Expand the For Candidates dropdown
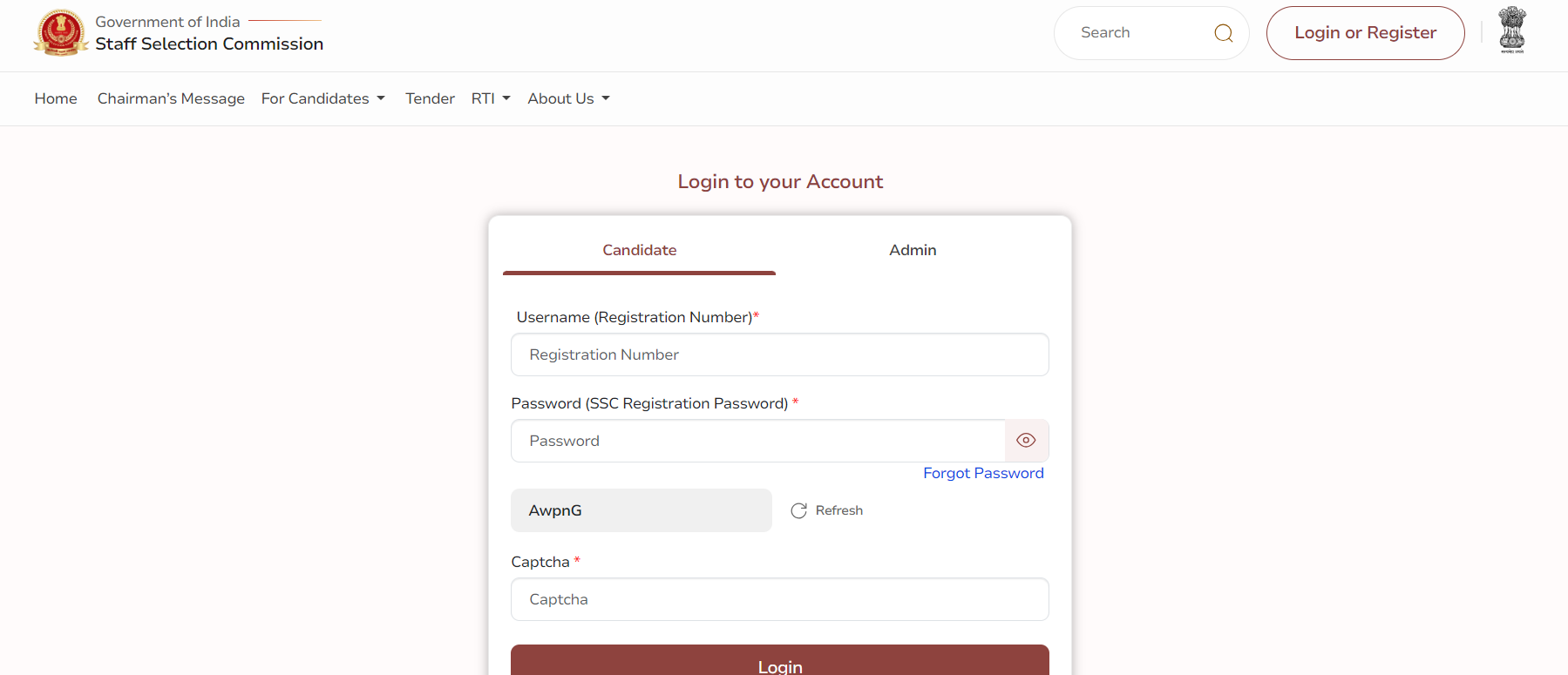This screenshot has width=1568, height=675. point(322,99)
